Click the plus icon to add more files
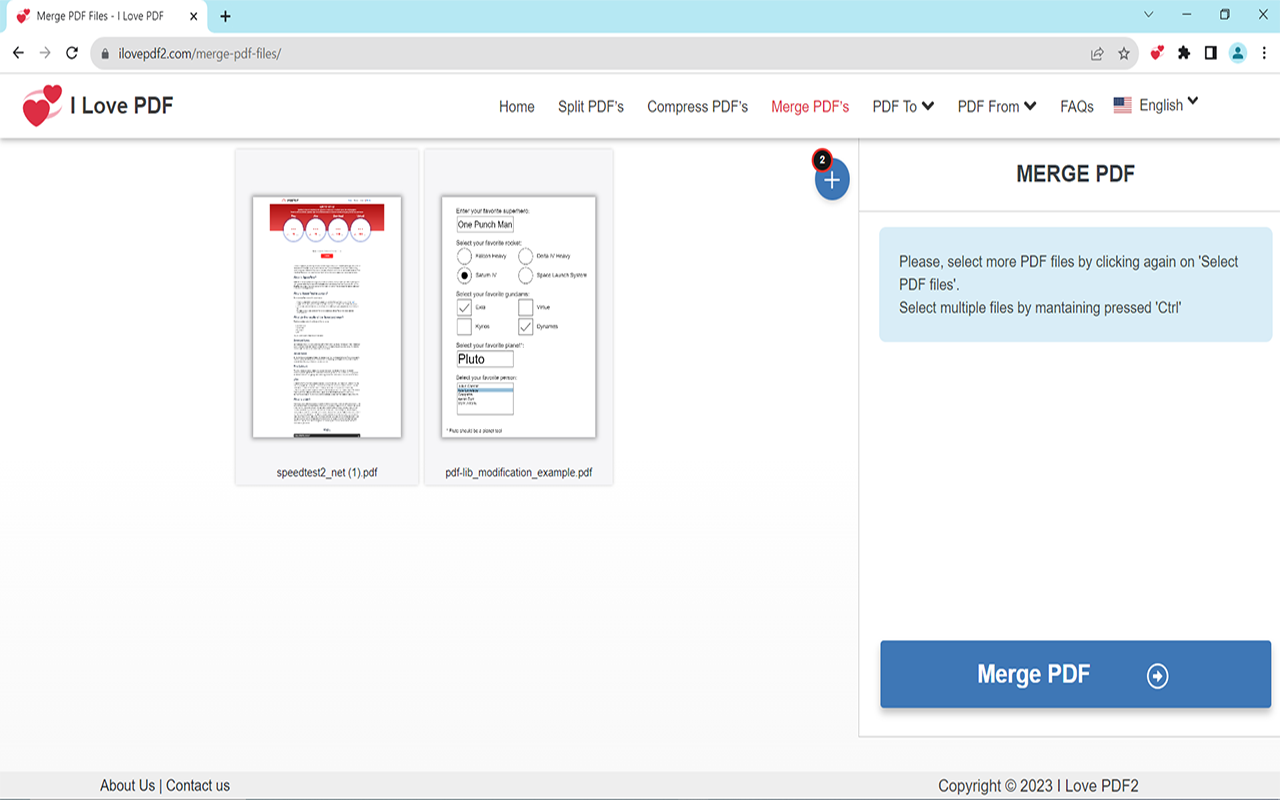 point(831,180)
